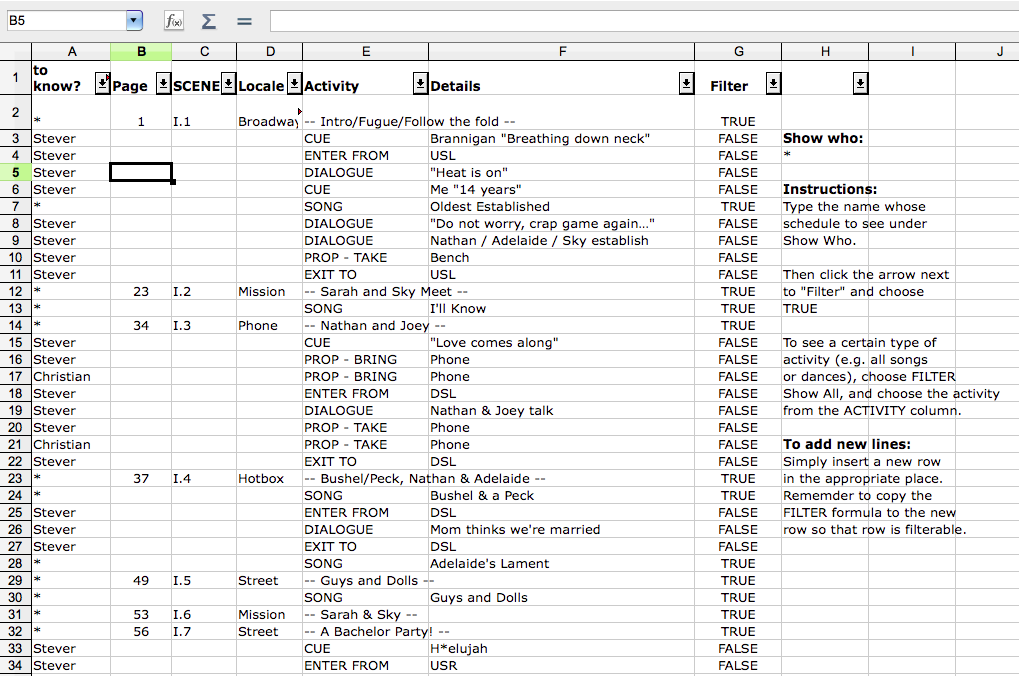Select the '-- A Bachelor Party! --' cell
This screenshot has width=1019, height=676.
366,632
